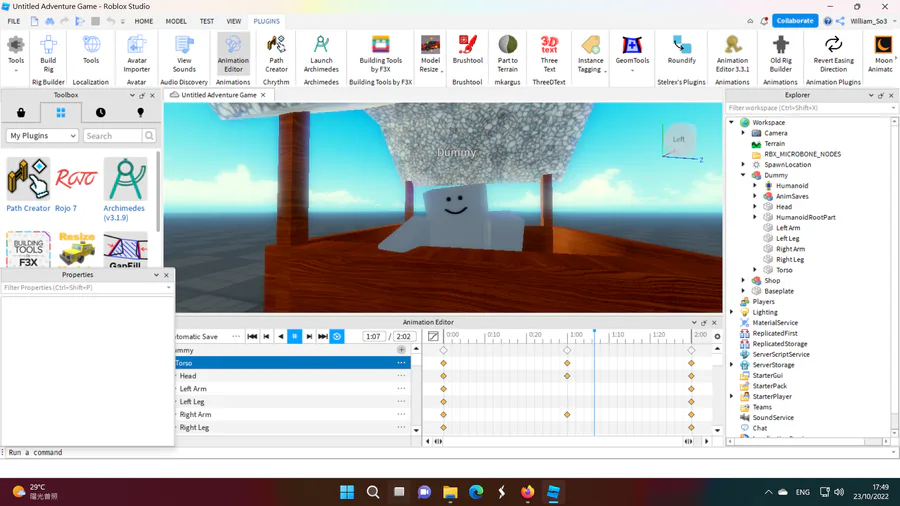Expand the Shop node in Explorer
This screenshot has width=900, height=506.
743,281
